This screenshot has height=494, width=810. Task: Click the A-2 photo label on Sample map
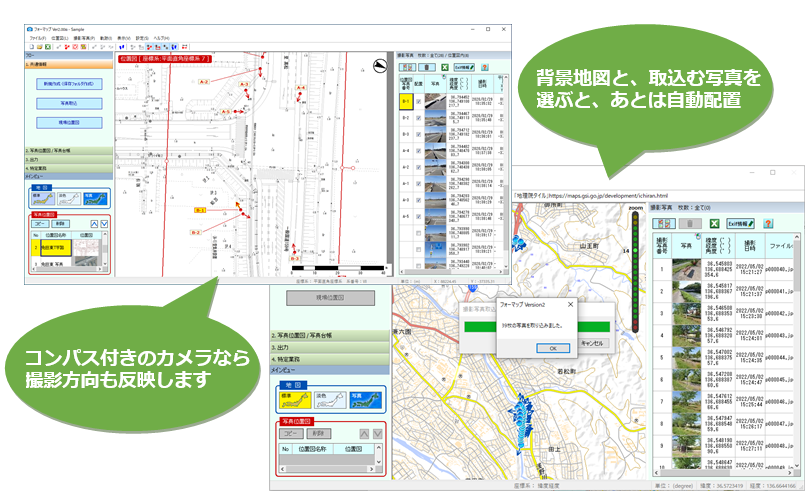click(x=204, y=82)
